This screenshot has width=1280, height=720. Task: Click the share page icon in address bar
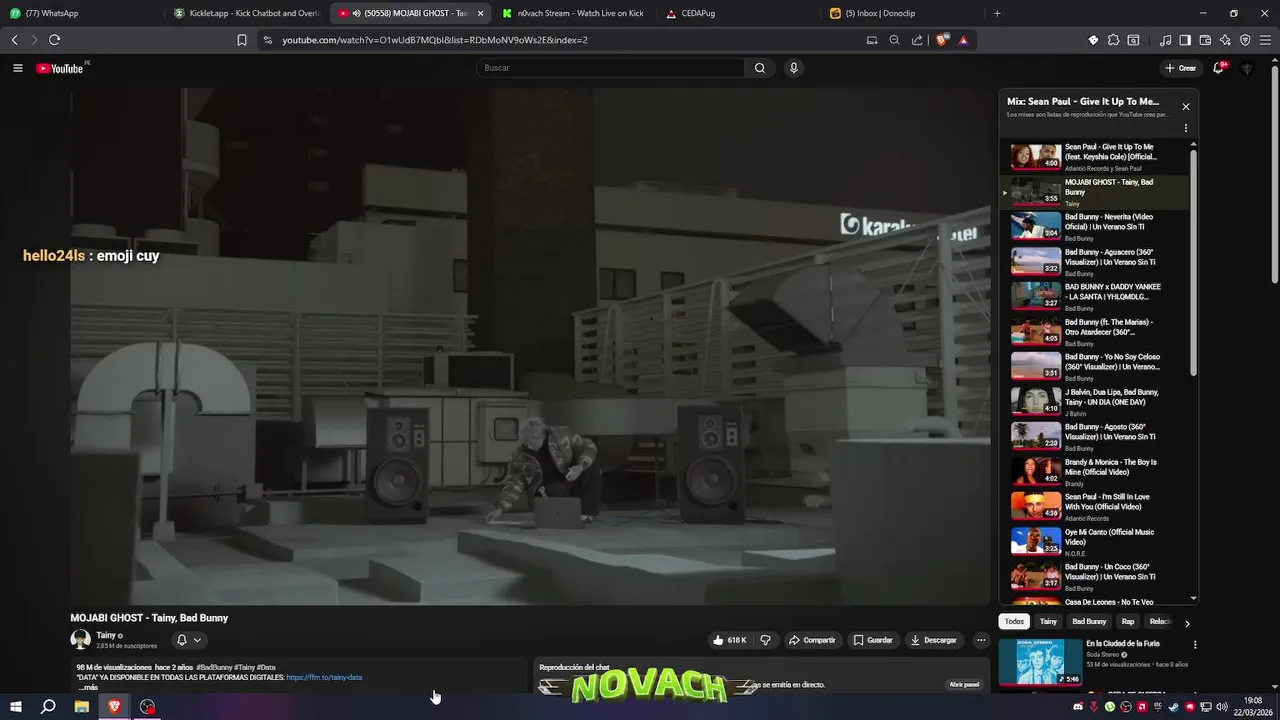pos(917,40)
